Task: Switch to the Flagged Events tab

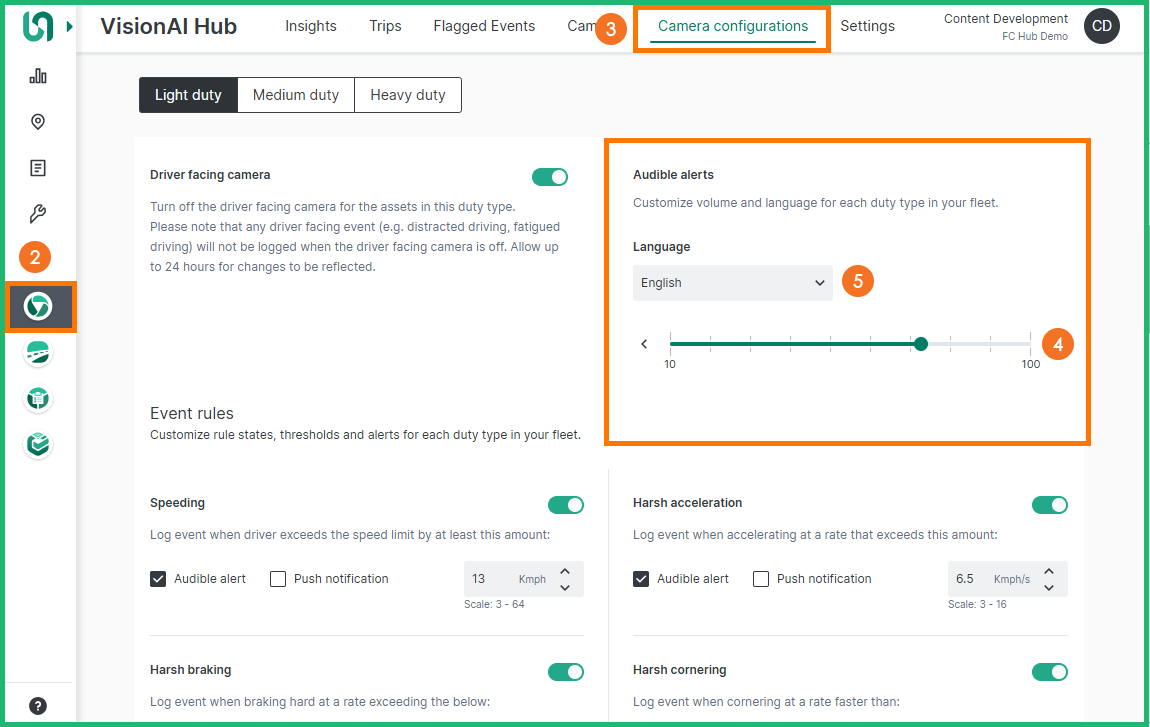Action: coord(484,27)
